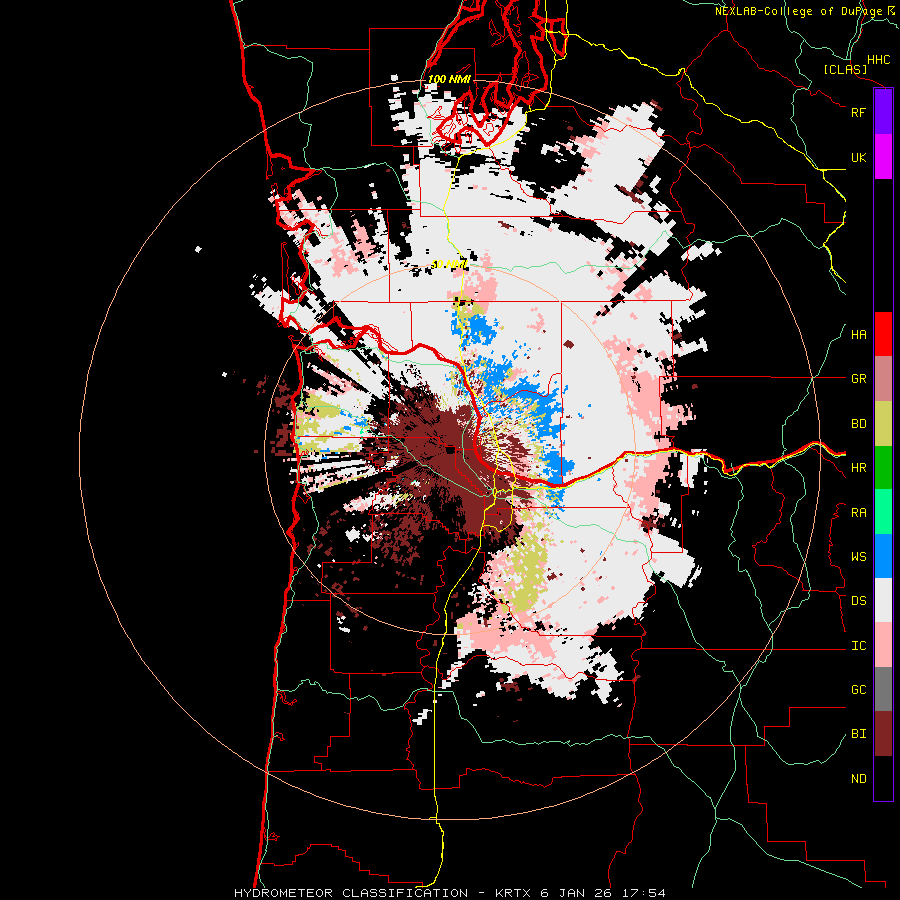Click the [CLAS] units label
This screenshot has width=900, height=900.
tap(845, 70)
